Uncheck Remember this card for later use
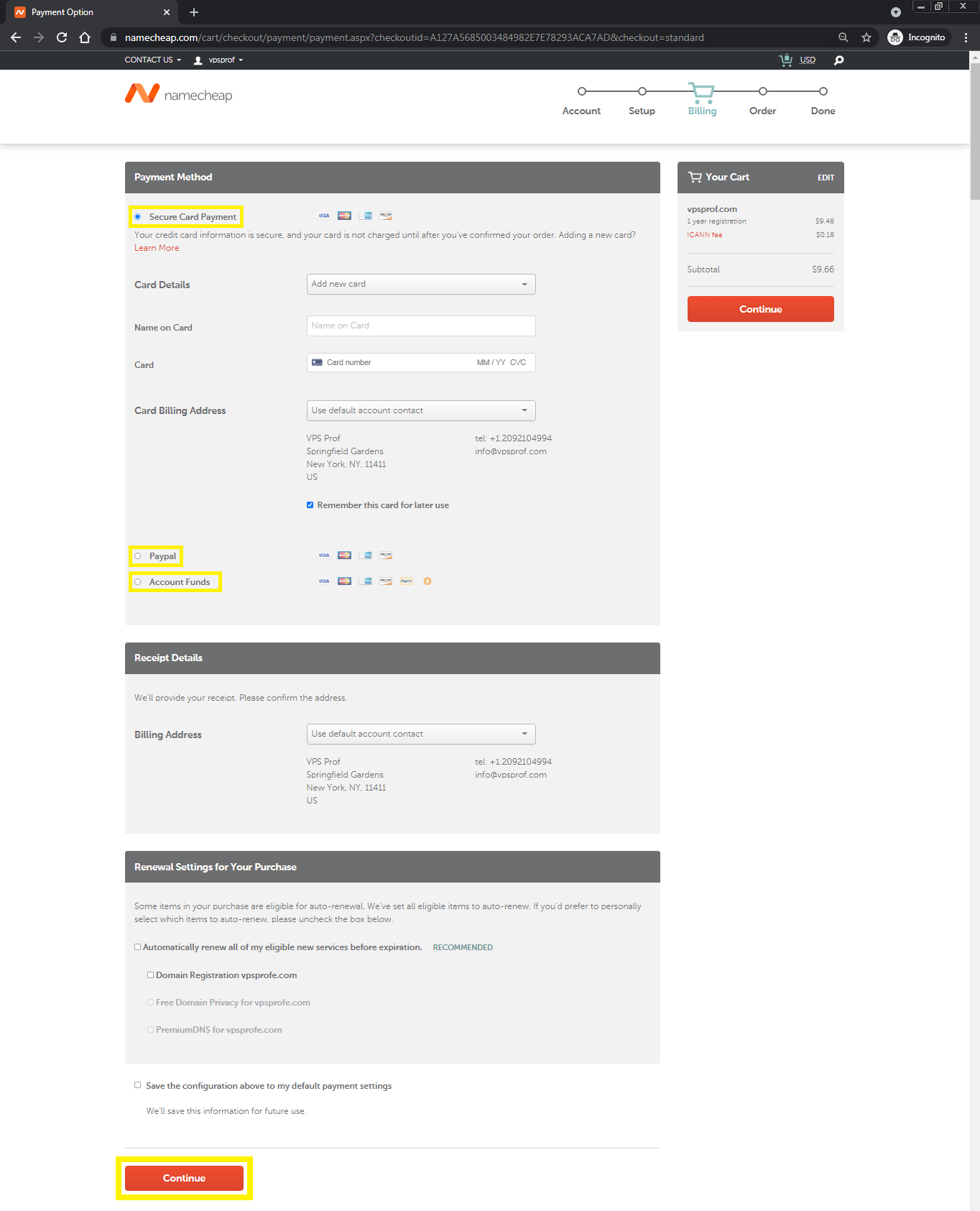This screenshot has width=980, height=1211. 310,505
